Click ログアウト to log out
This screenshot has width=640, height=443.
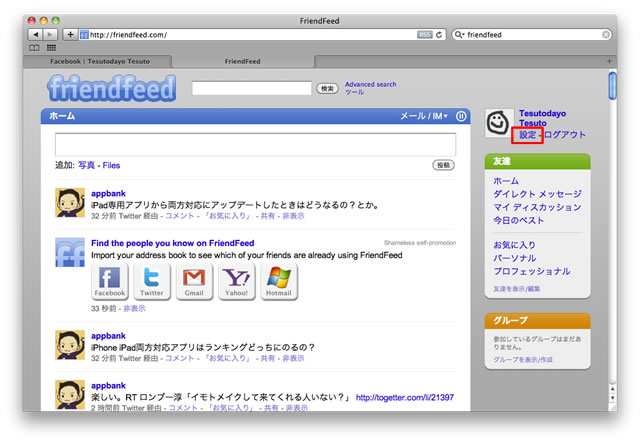[565, 135]
